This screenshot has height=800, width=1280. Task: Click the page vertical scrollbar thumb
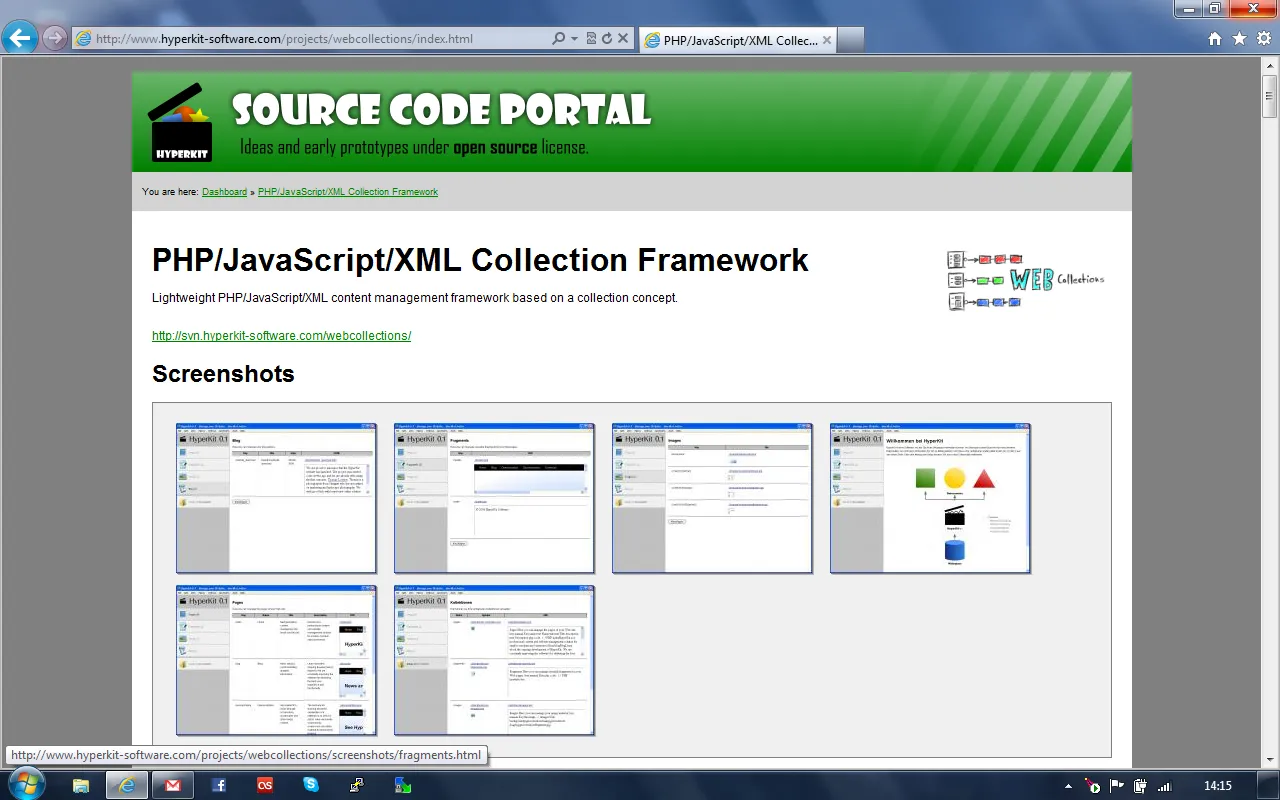point(1270,97)
